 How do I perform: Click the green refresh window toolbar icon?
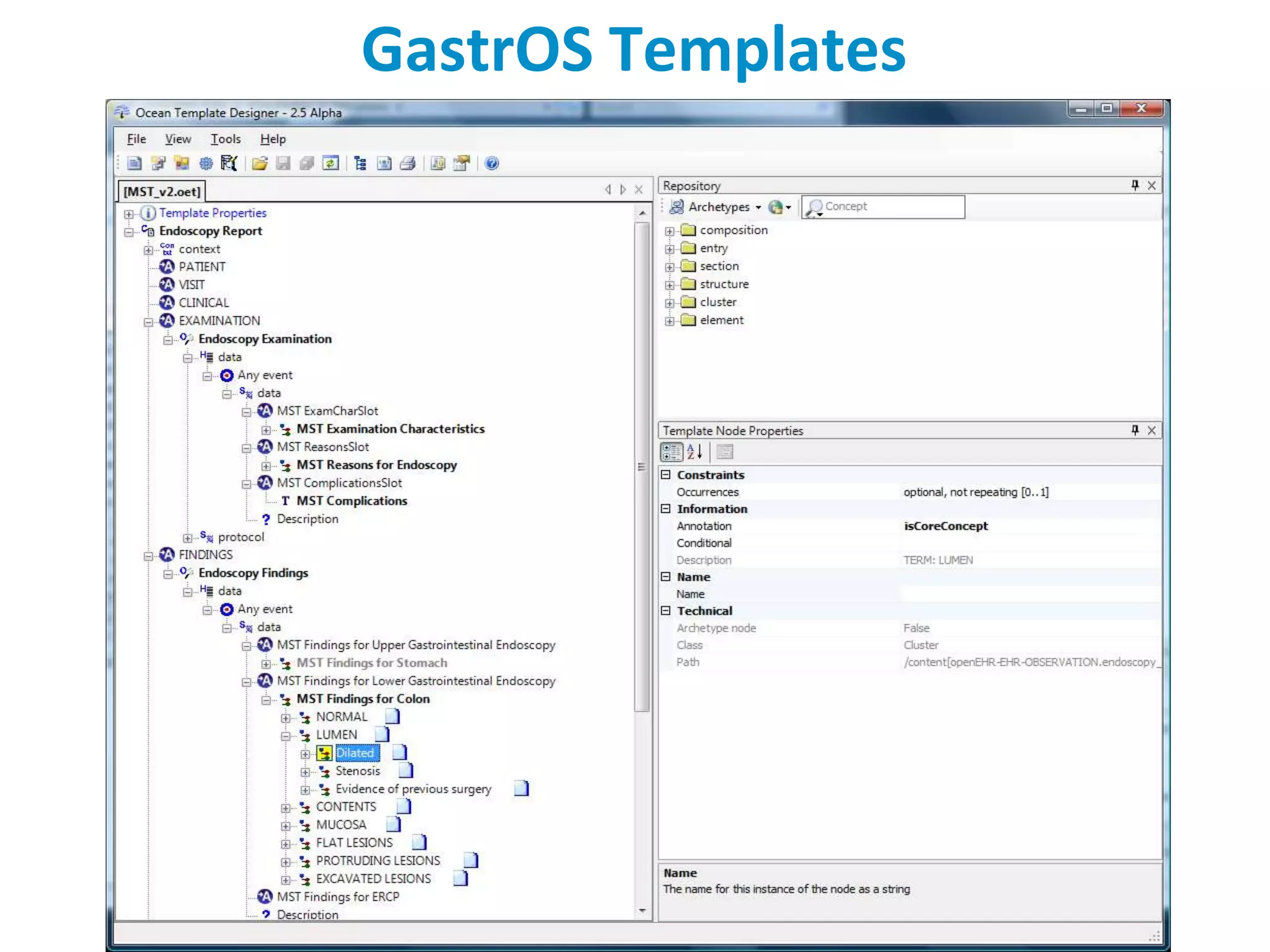[x=331, y=163]
